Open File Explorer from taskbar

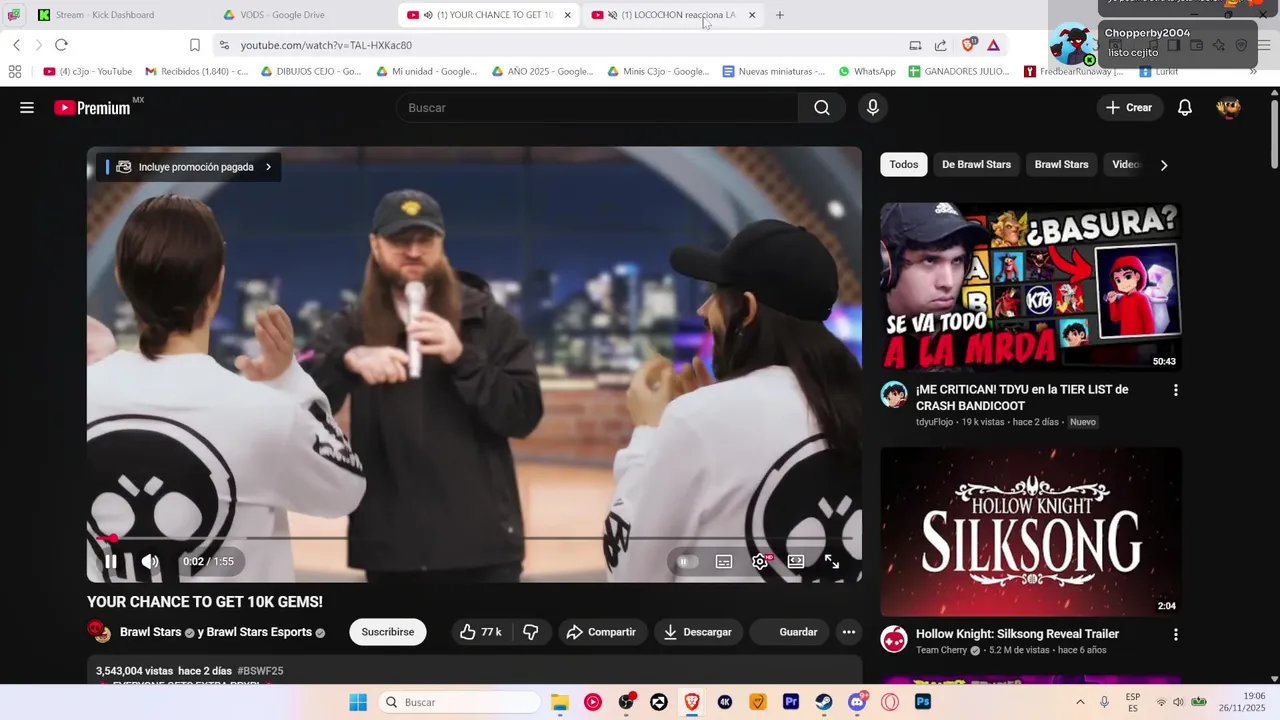tap(559, 702)
